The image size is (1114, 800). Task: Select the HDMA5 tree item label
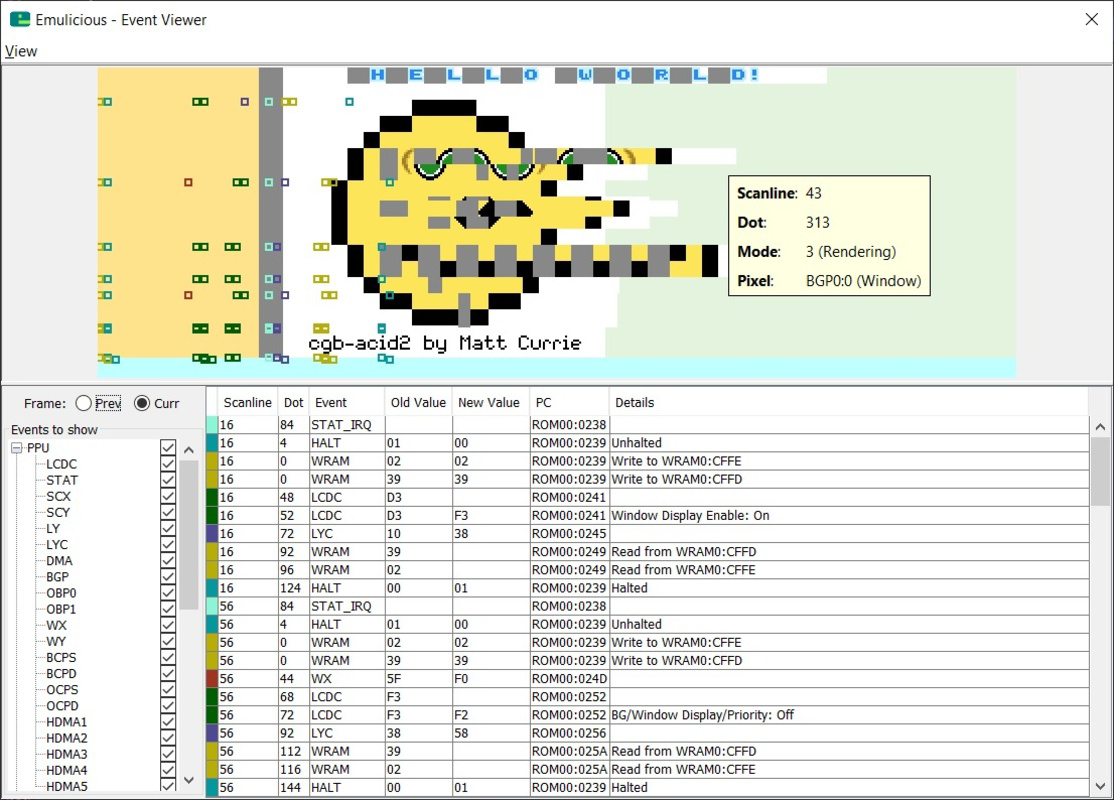[67, 787]
